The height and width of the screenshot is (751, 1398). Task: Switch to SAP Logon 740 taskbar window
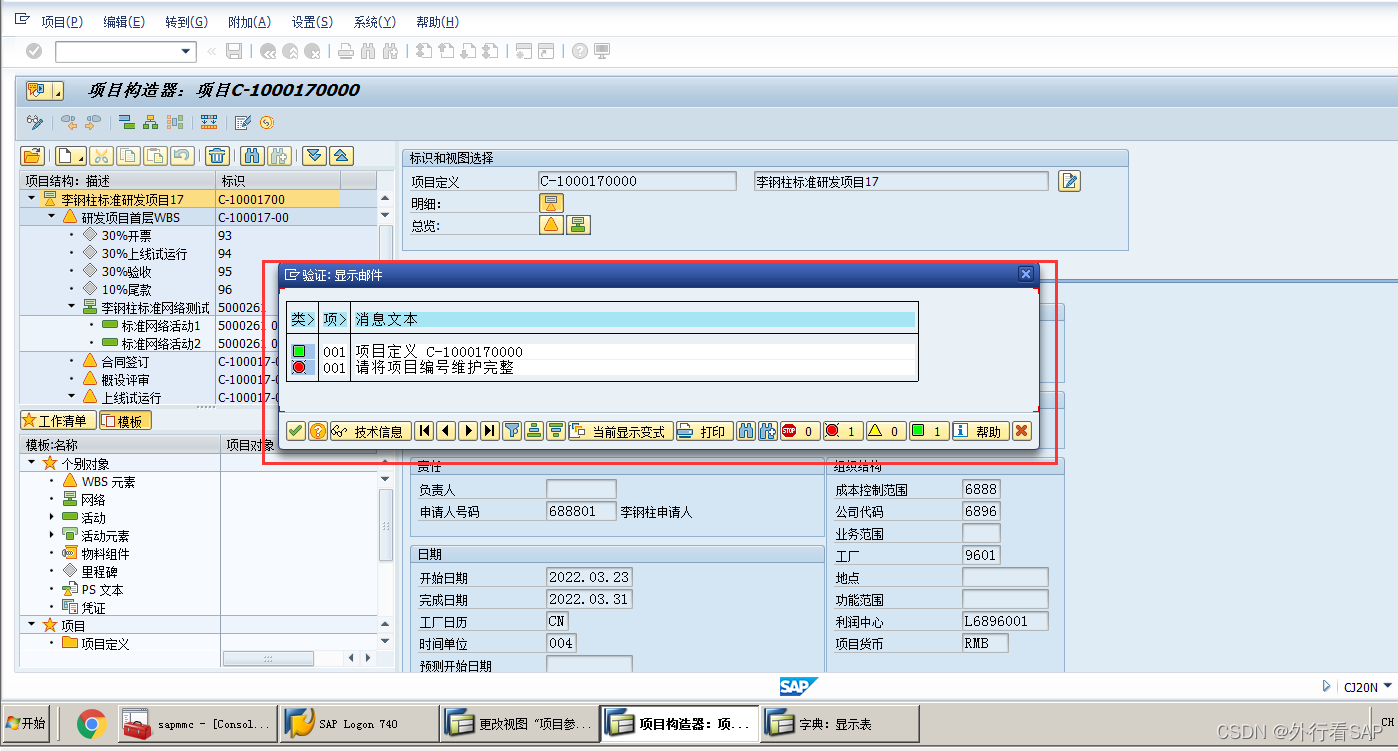(x=358, y=724)
